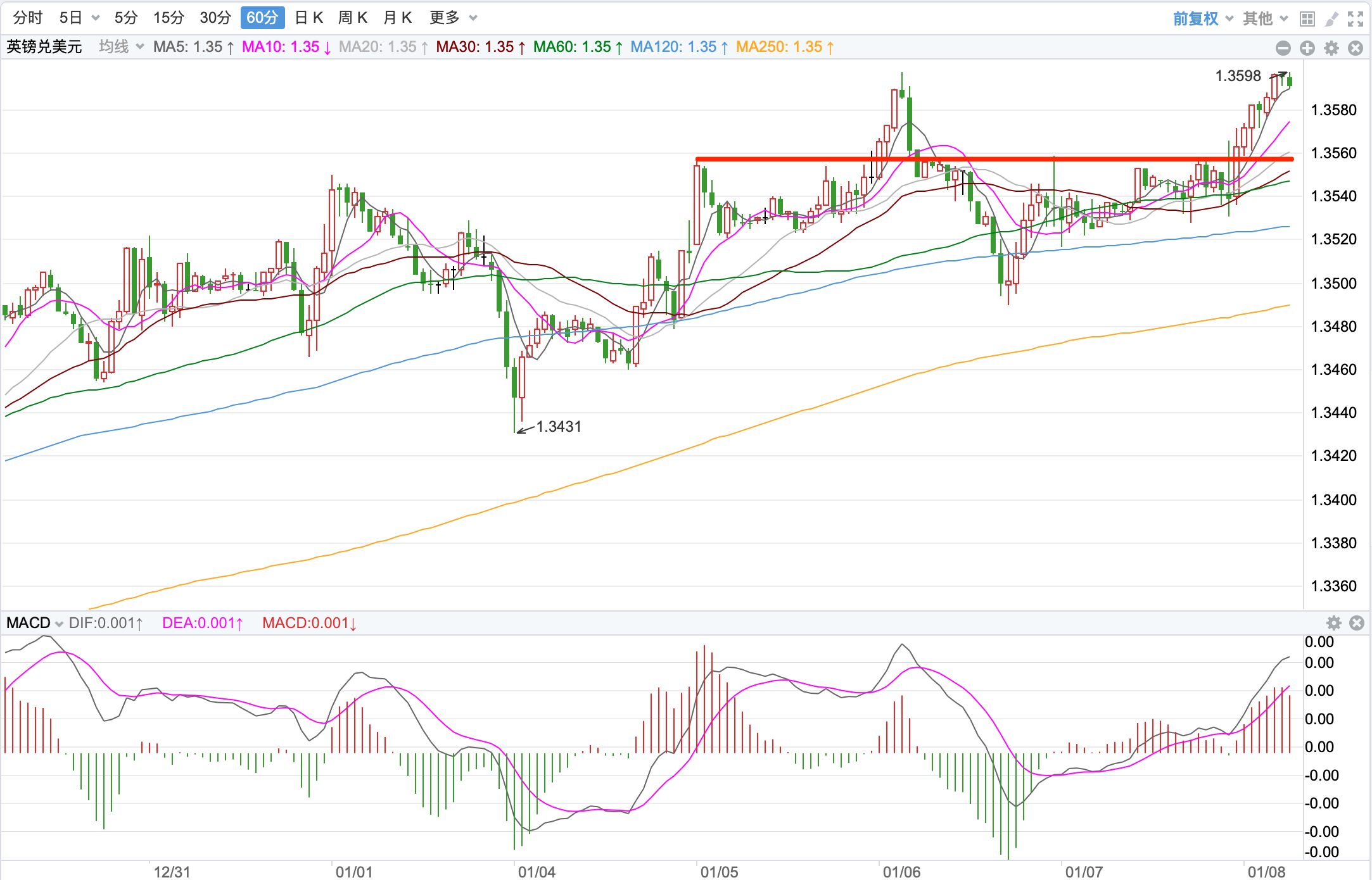
Task: Open the multi-chart grid layout icon
Action: [x=1307, y=18]
